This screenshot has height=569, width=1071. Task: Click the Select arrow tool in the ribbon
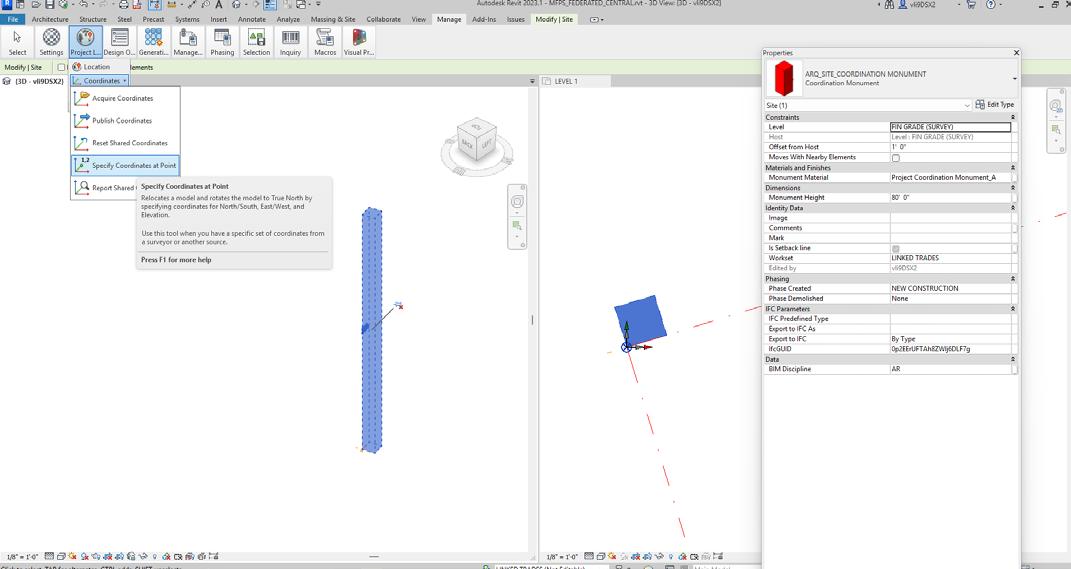17,42
